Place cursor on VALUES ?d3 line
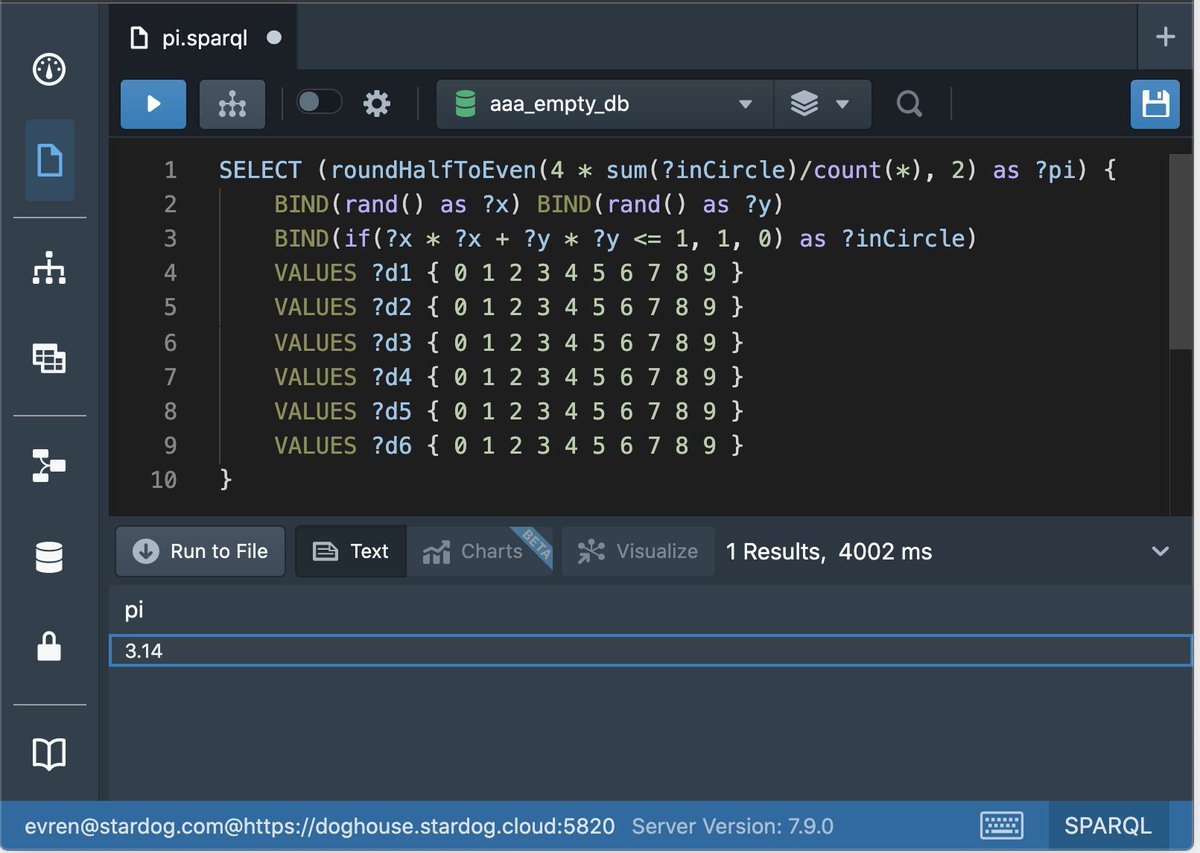 tap(508, 342)
